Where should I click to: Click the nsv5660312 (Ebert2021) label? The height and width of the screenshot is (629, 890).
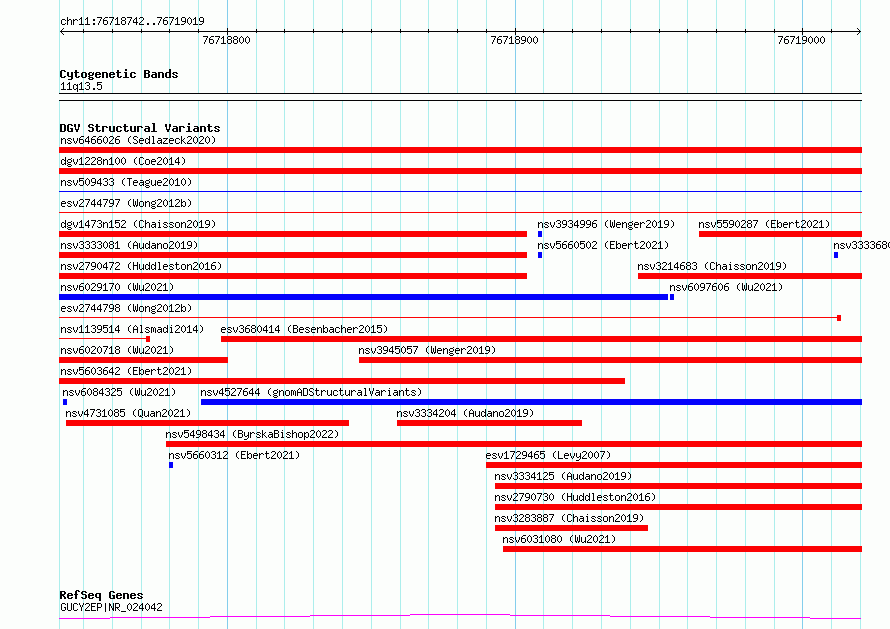point(234,455)
